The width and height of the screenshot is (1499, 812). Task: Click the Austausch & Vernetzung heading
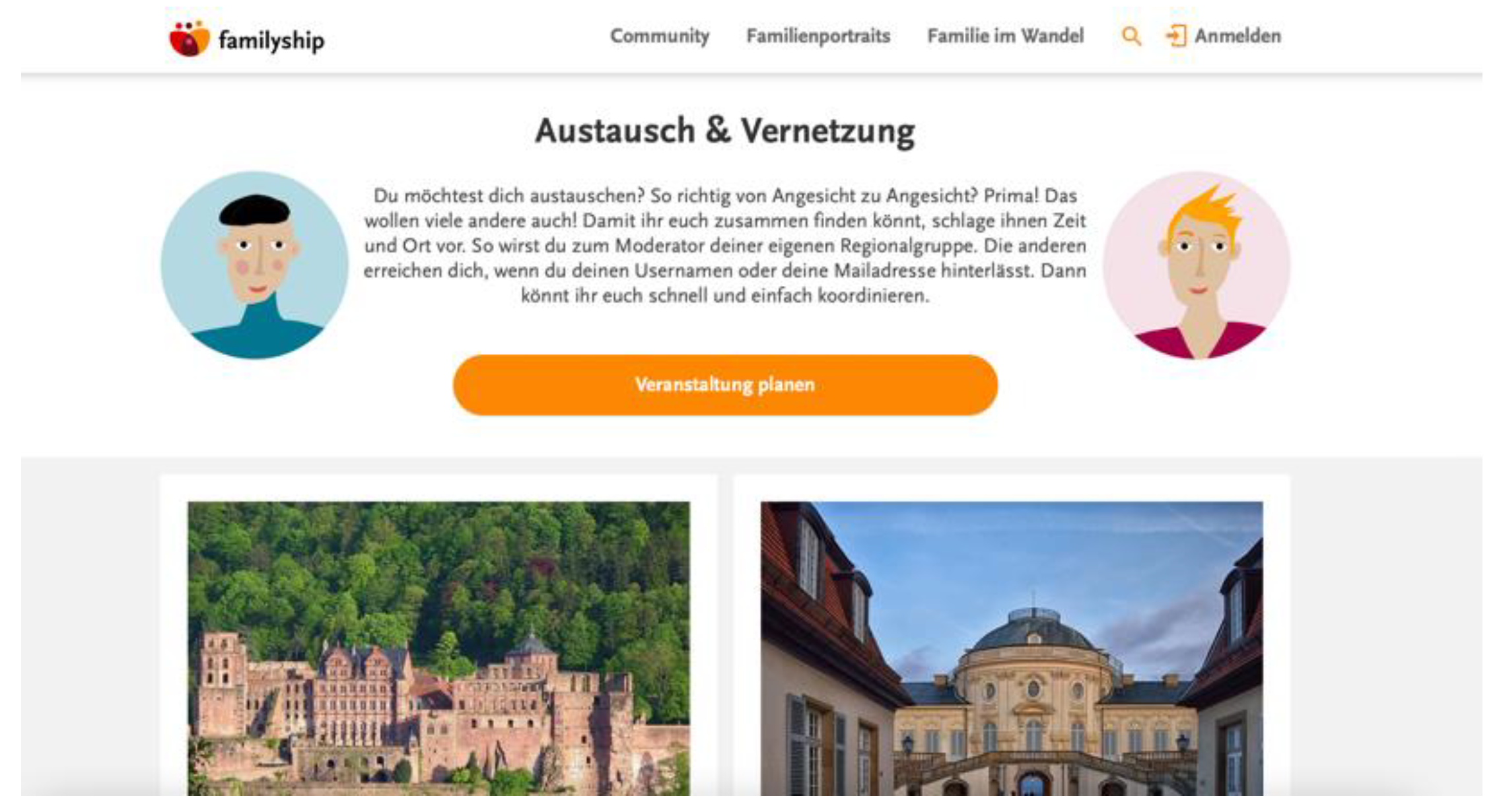[725, 131]
